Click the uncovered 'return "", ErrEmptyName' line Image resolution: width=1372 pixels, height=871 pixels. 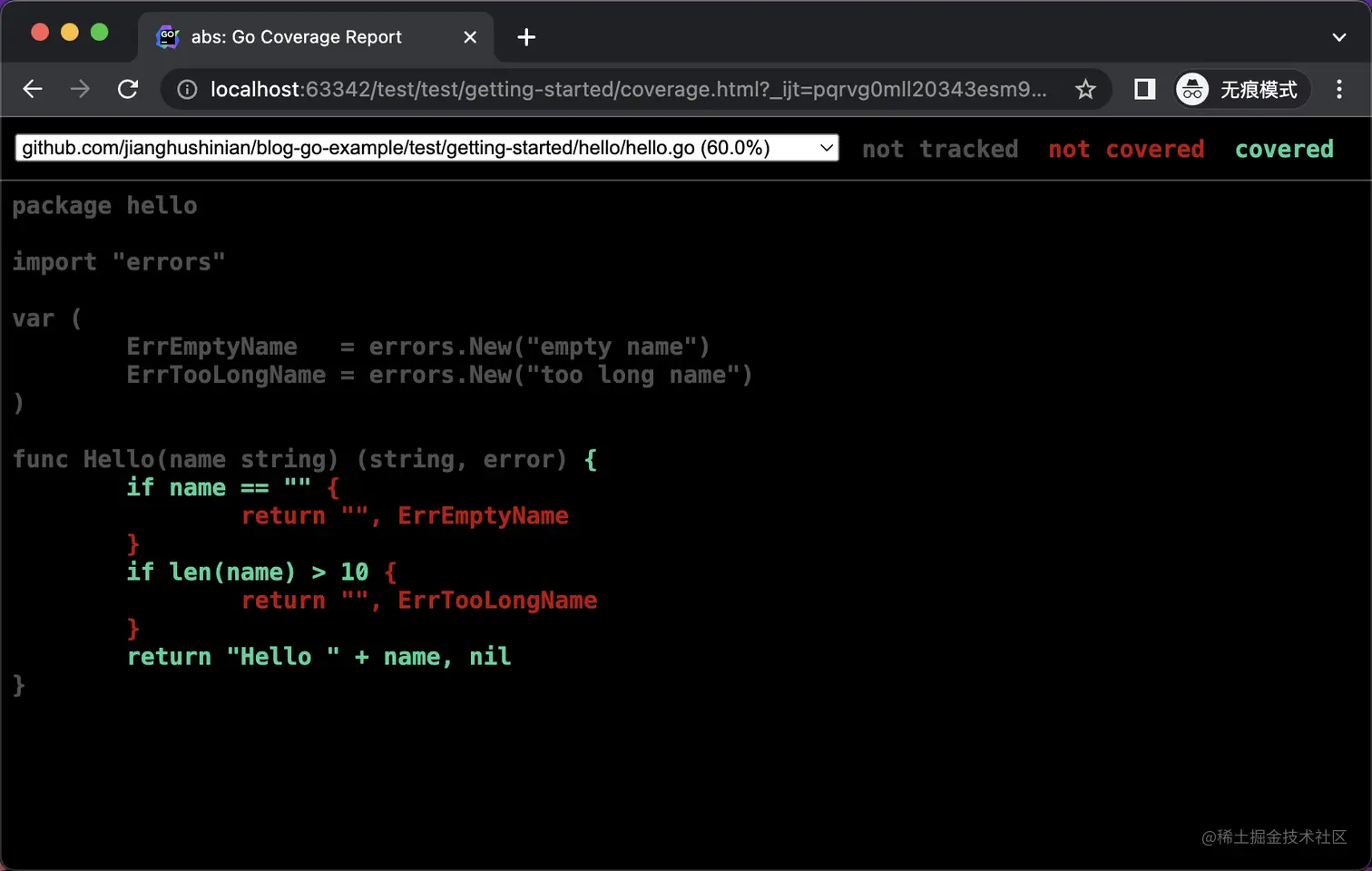click(405, 515)
